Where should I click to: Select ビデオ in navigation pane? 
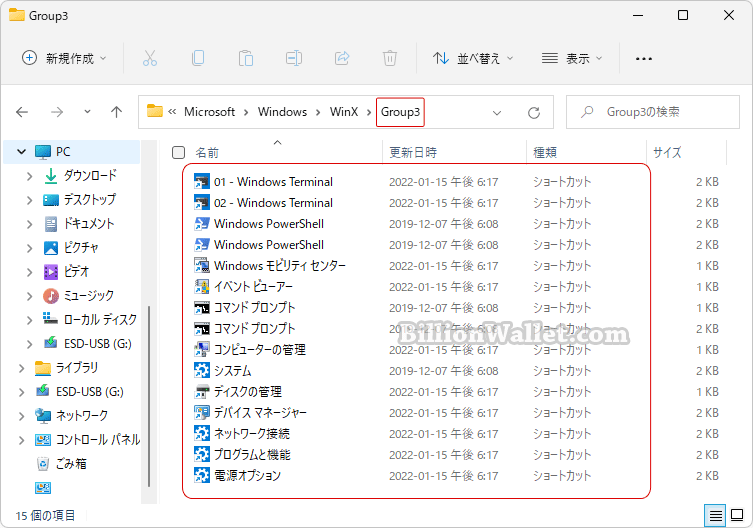[76, 271]
